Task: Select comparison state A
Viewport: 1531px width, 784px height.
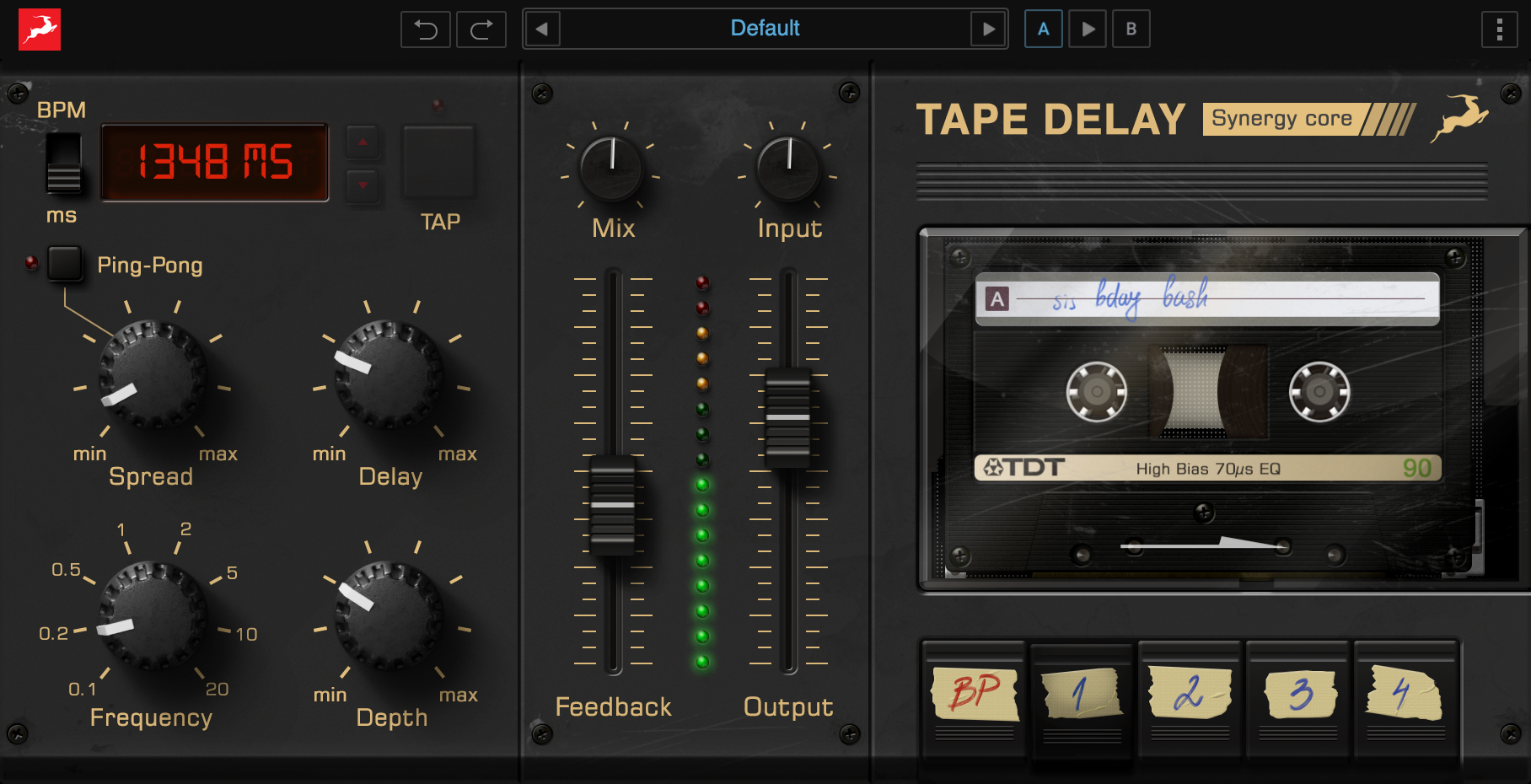Action: pos(1043,30)
